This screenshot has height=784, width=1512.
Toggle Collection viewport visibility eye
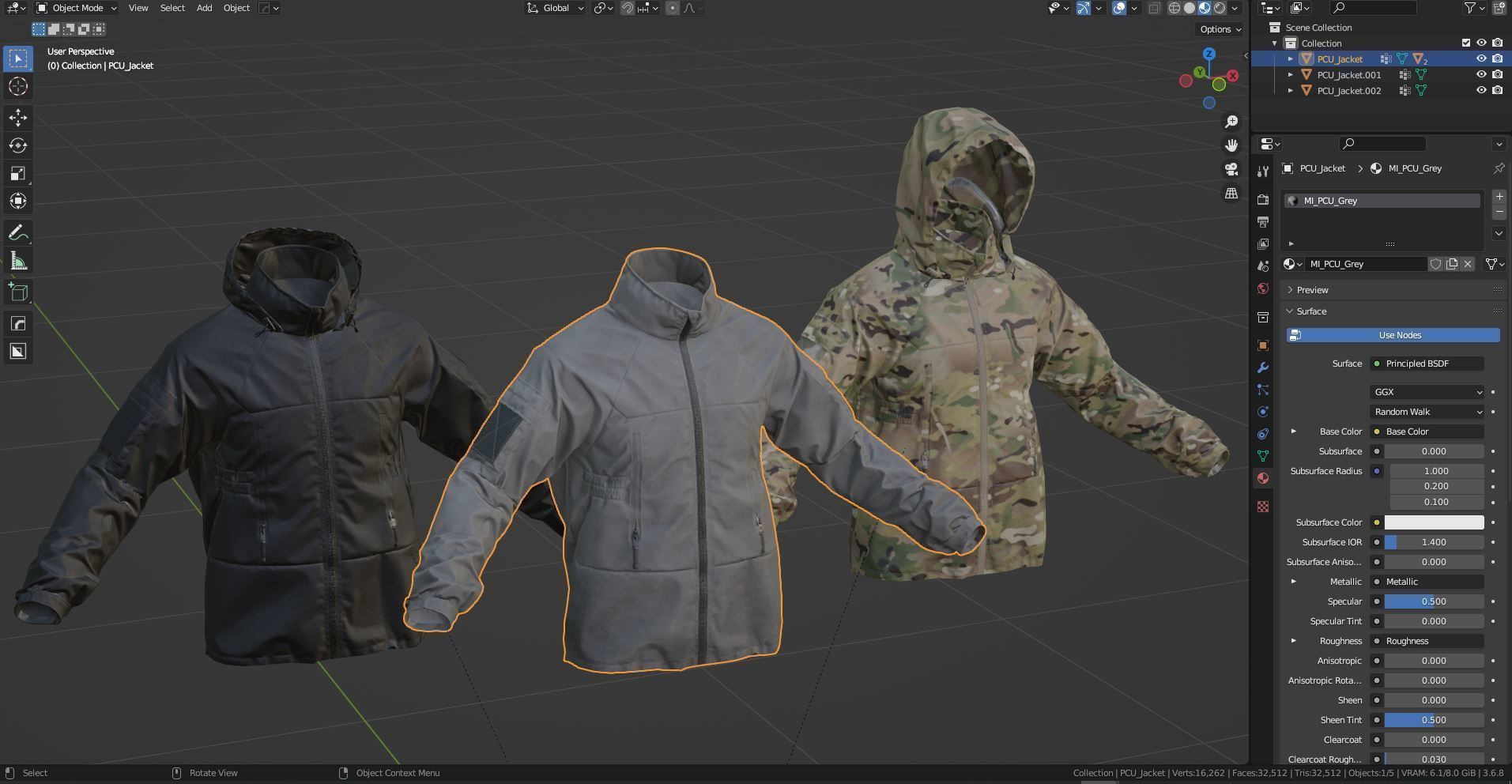pyautogui.click(x=1481, y=43)
